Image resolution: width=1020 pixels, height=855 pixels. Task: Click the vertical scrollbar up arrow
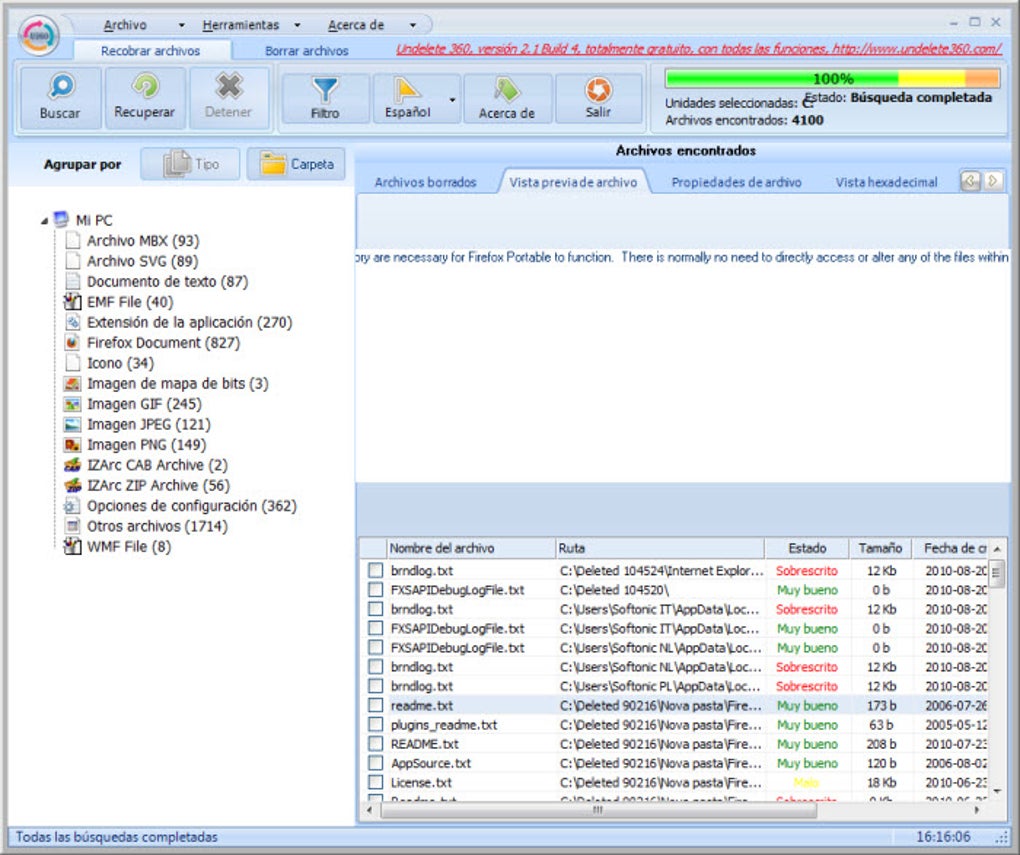997,550
